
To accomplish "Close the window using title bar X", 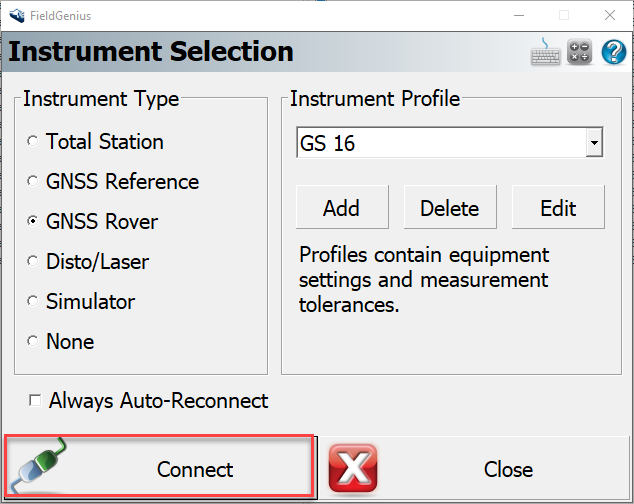I will pyautogui.click(x=608, y=15).
